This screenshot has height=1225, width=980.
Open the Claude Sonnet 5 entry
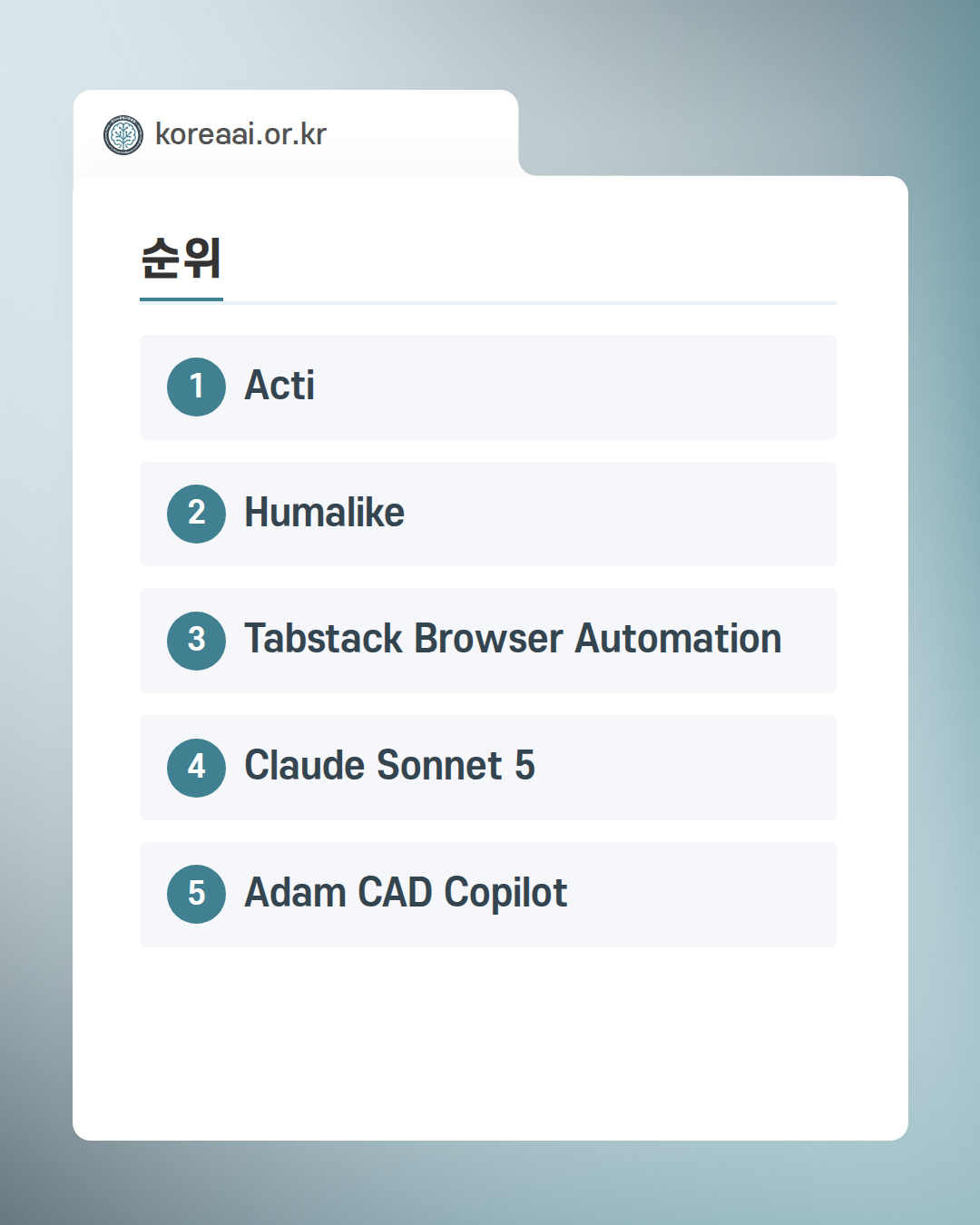tap(389, 766)
